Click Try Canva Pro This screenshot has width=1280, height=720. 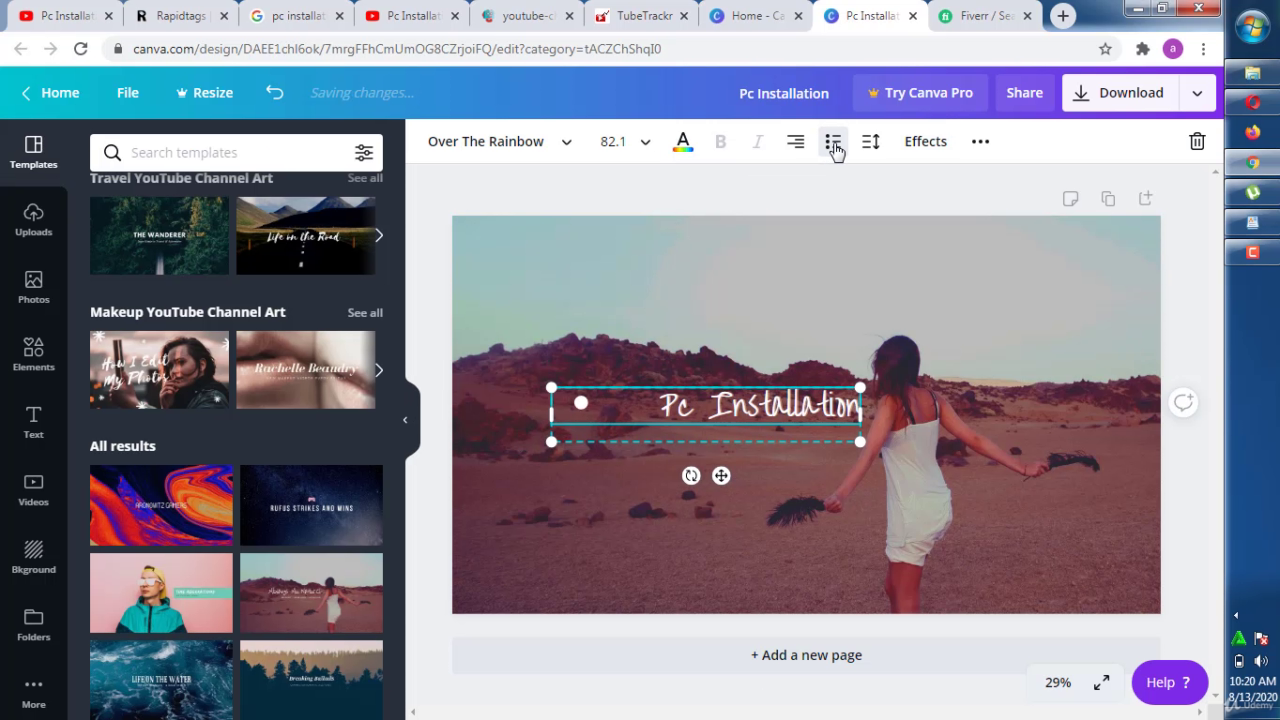920,93
